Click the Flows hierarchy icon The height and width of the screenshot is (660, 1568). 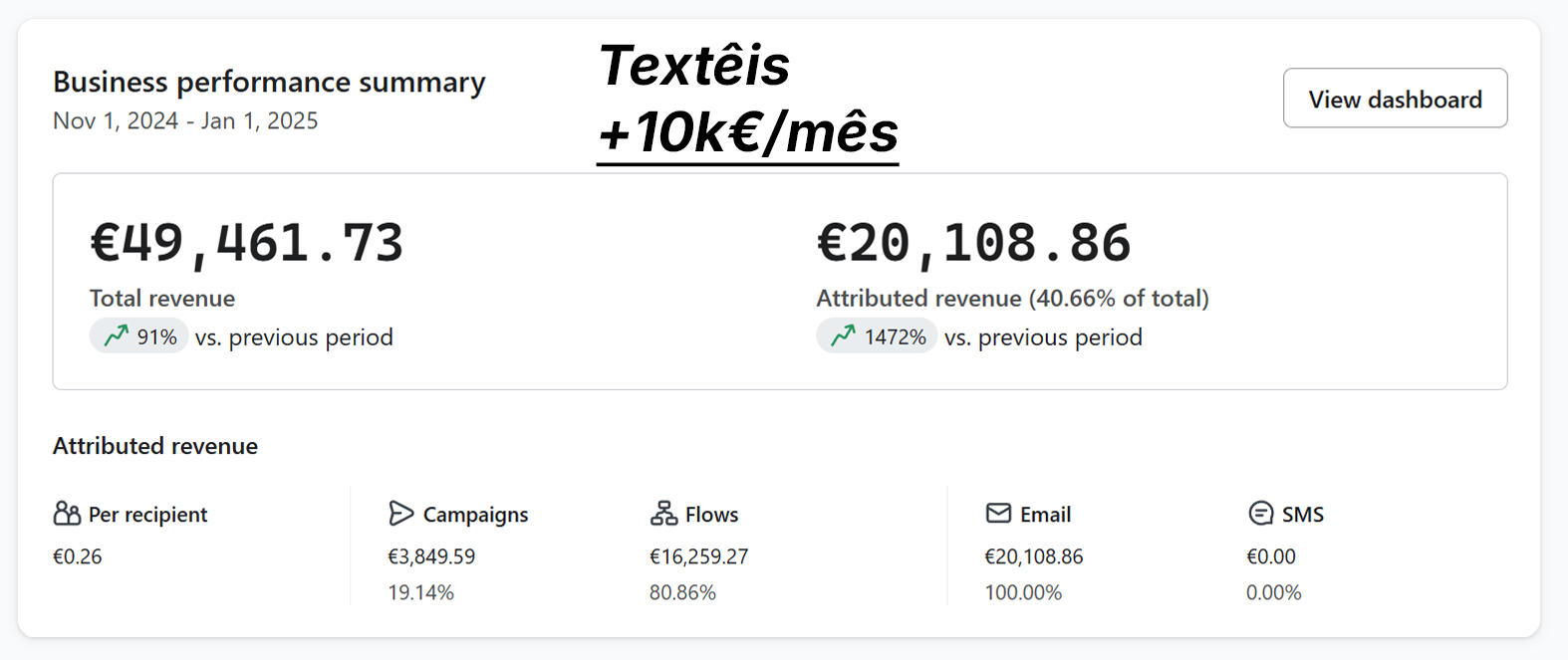[x=663, y=514]
